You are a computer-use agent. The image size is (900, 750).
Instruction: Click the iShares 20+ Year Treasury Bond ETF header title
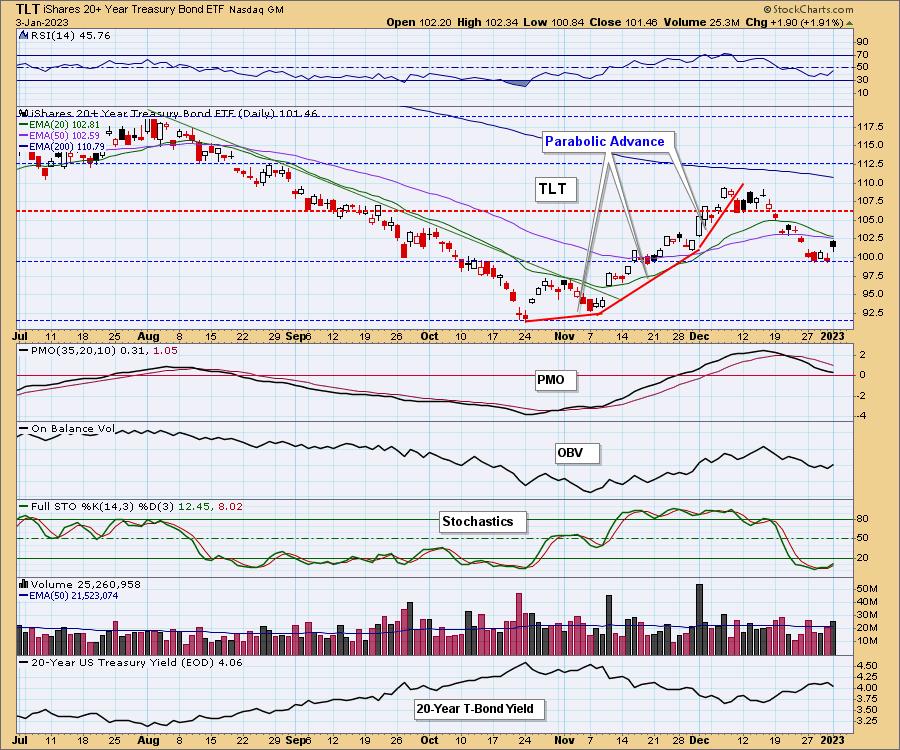pyautogui.click(x=134, y=10)
